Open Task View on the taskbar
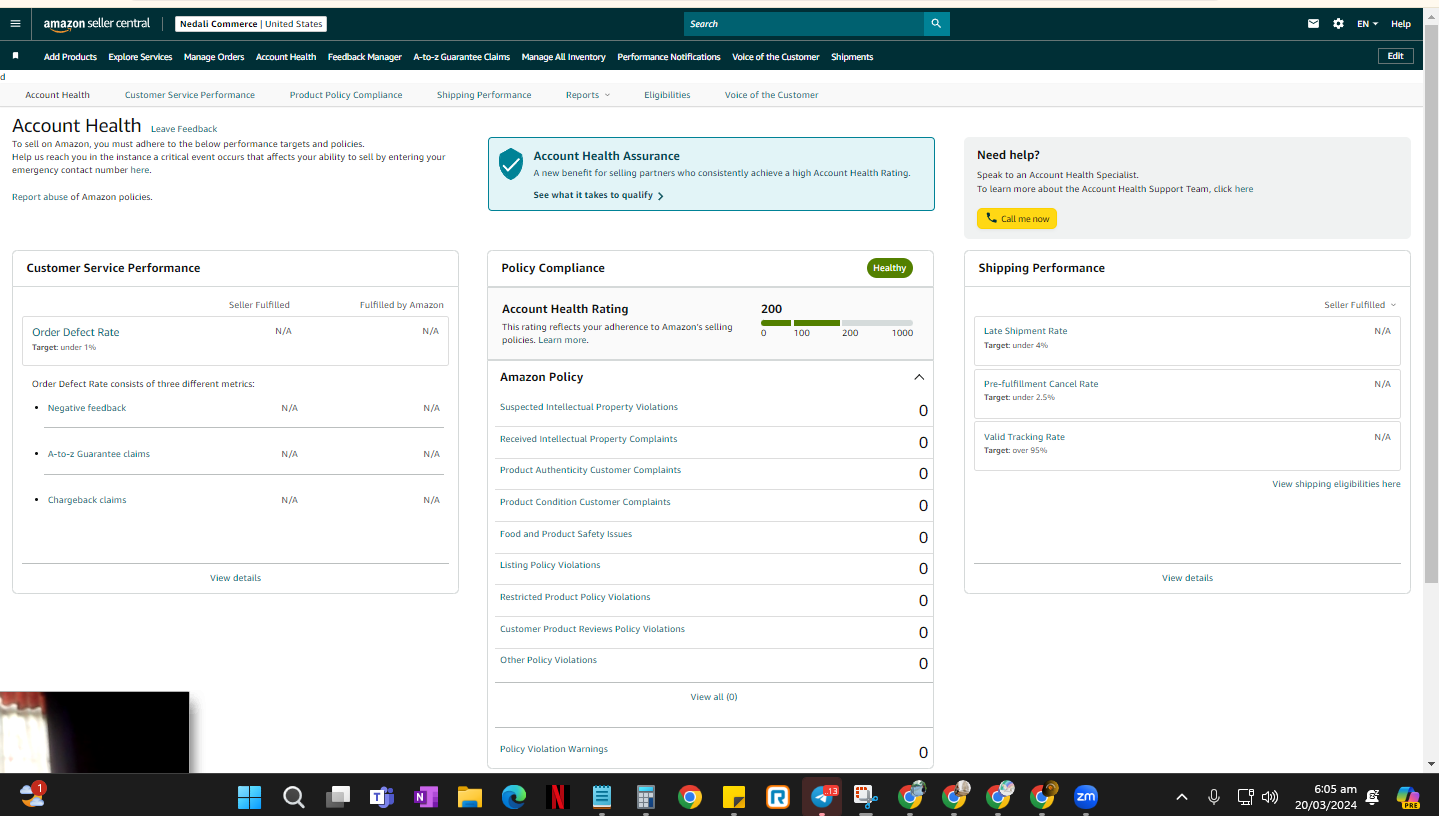Screen dimensions: 1439x816 (x=337, y=797)
